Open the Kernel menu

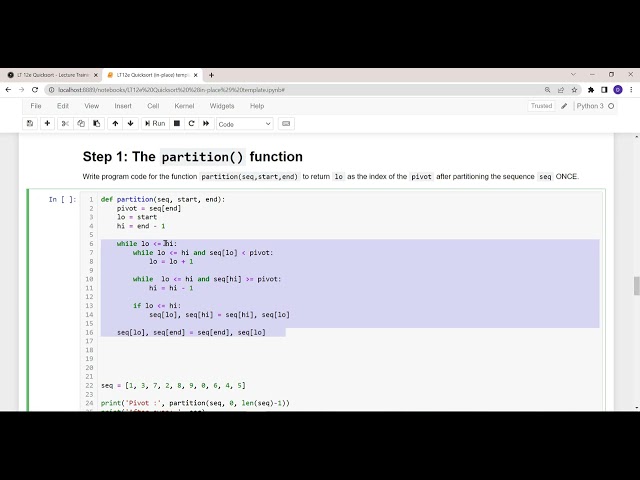(184, 106)
